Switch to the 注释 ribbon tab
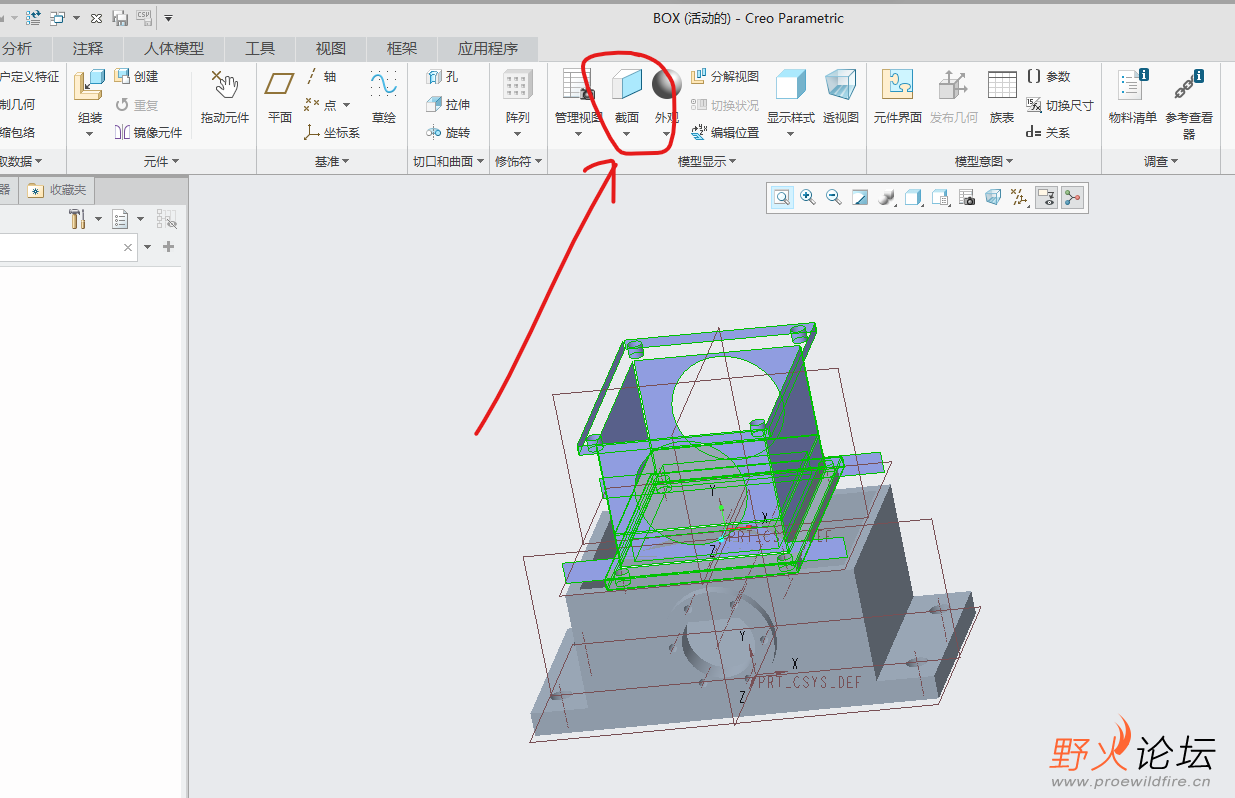Screen dimensions: 1235x798 pyautogui.click(x=88, y=48)
